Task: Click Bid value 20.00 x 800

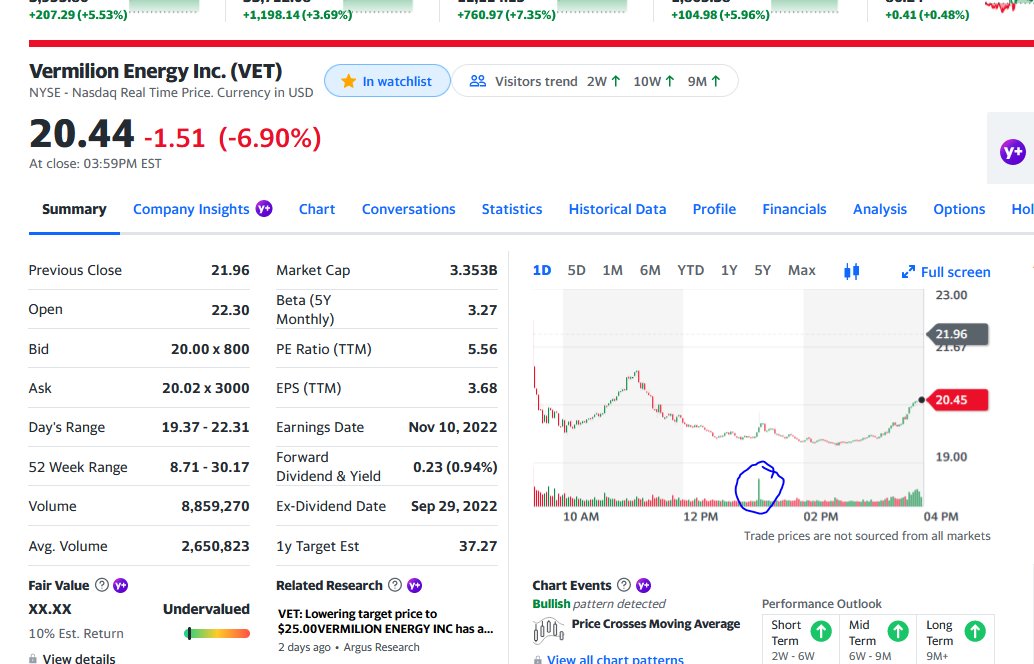Action: 210,349
